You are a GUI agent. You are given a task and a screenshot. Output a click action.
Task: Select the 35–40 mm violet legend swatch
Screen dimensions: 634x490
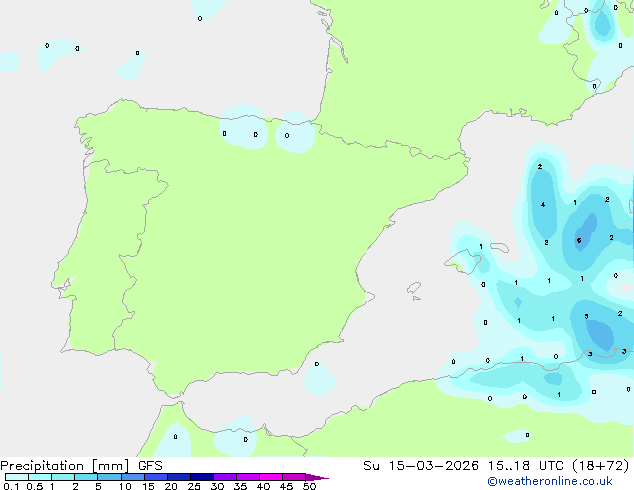[x=248, y=477]
